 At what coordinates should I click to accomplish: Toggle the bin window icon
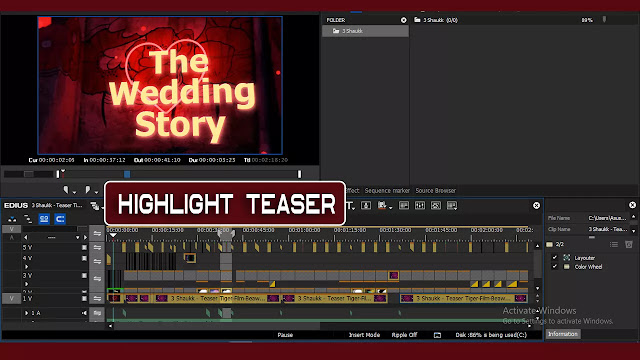coord(404,205)
